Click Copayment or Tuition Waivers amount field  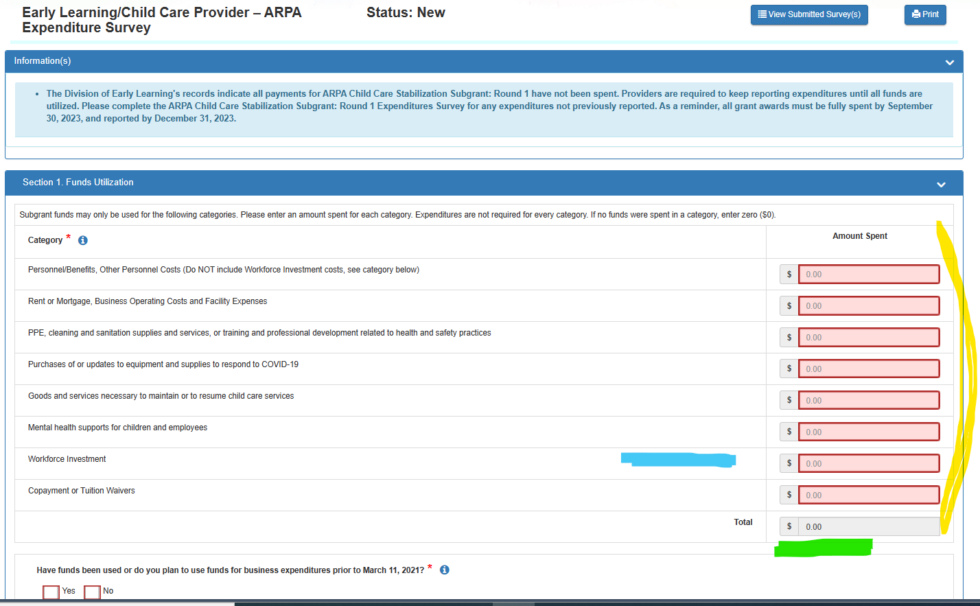[x=868, y=495]
